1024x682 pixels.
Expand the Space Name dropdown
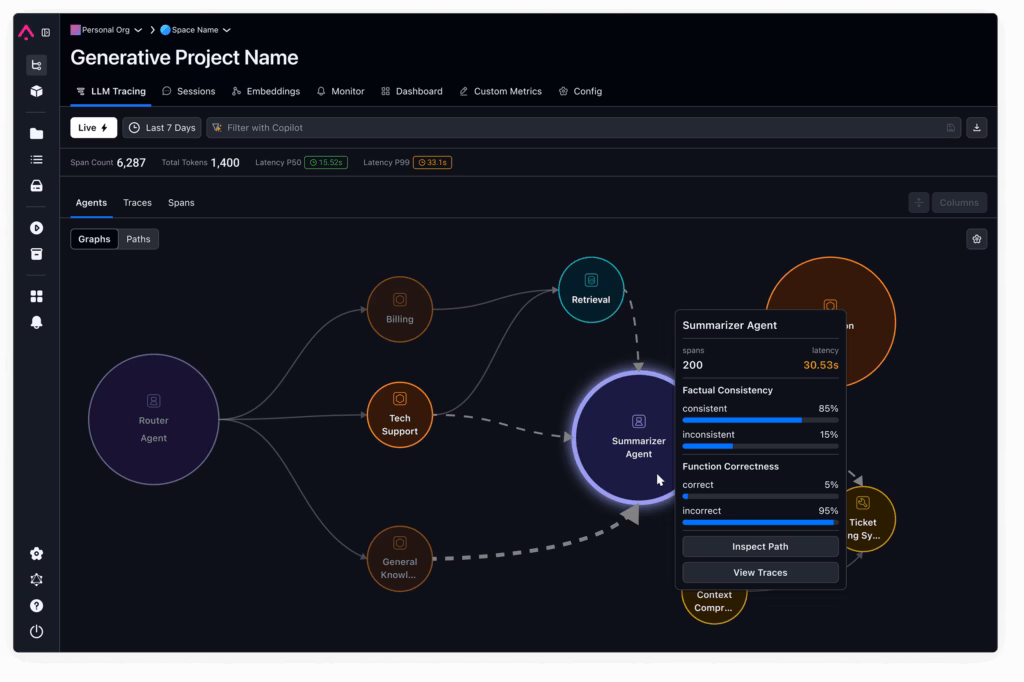(196, 30)
